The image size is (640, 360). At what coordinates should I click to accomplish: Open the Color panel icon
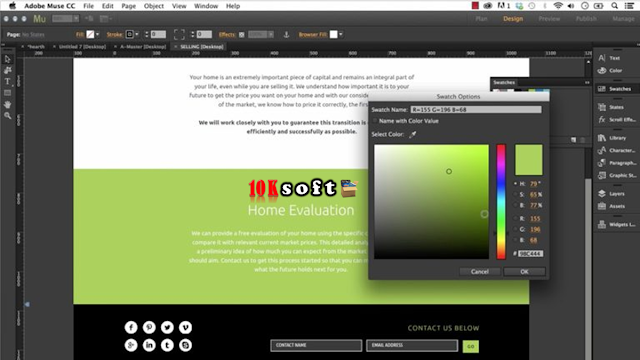coord(602,71)
